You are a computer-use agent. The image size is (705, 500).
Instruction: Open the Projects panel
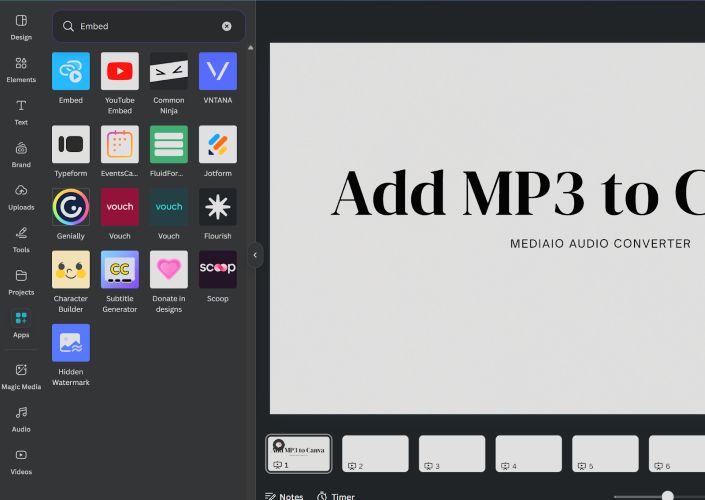pos(21,283)
